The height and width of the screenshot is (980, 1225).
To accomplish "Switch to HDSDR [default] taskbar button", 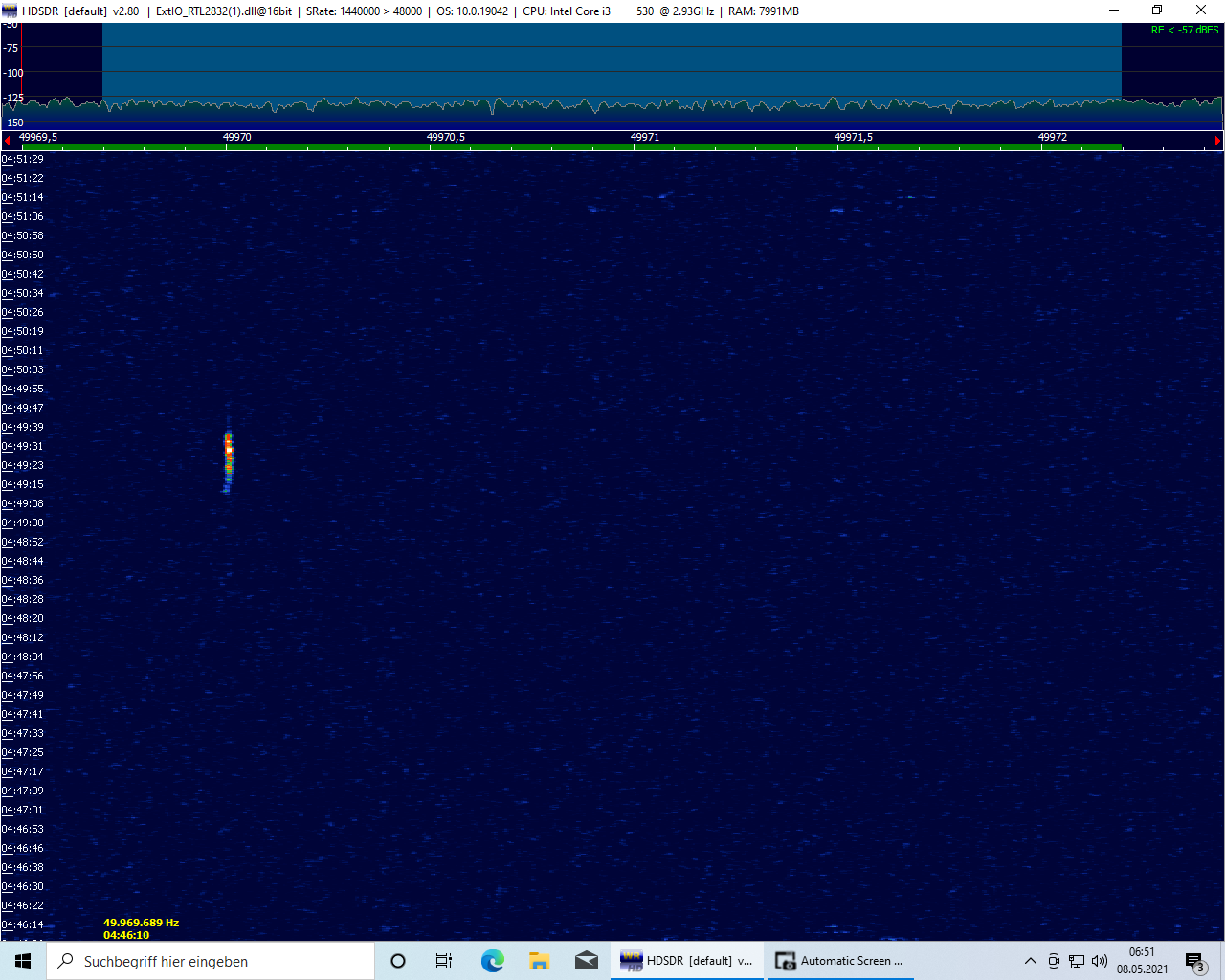I will 687,961.
